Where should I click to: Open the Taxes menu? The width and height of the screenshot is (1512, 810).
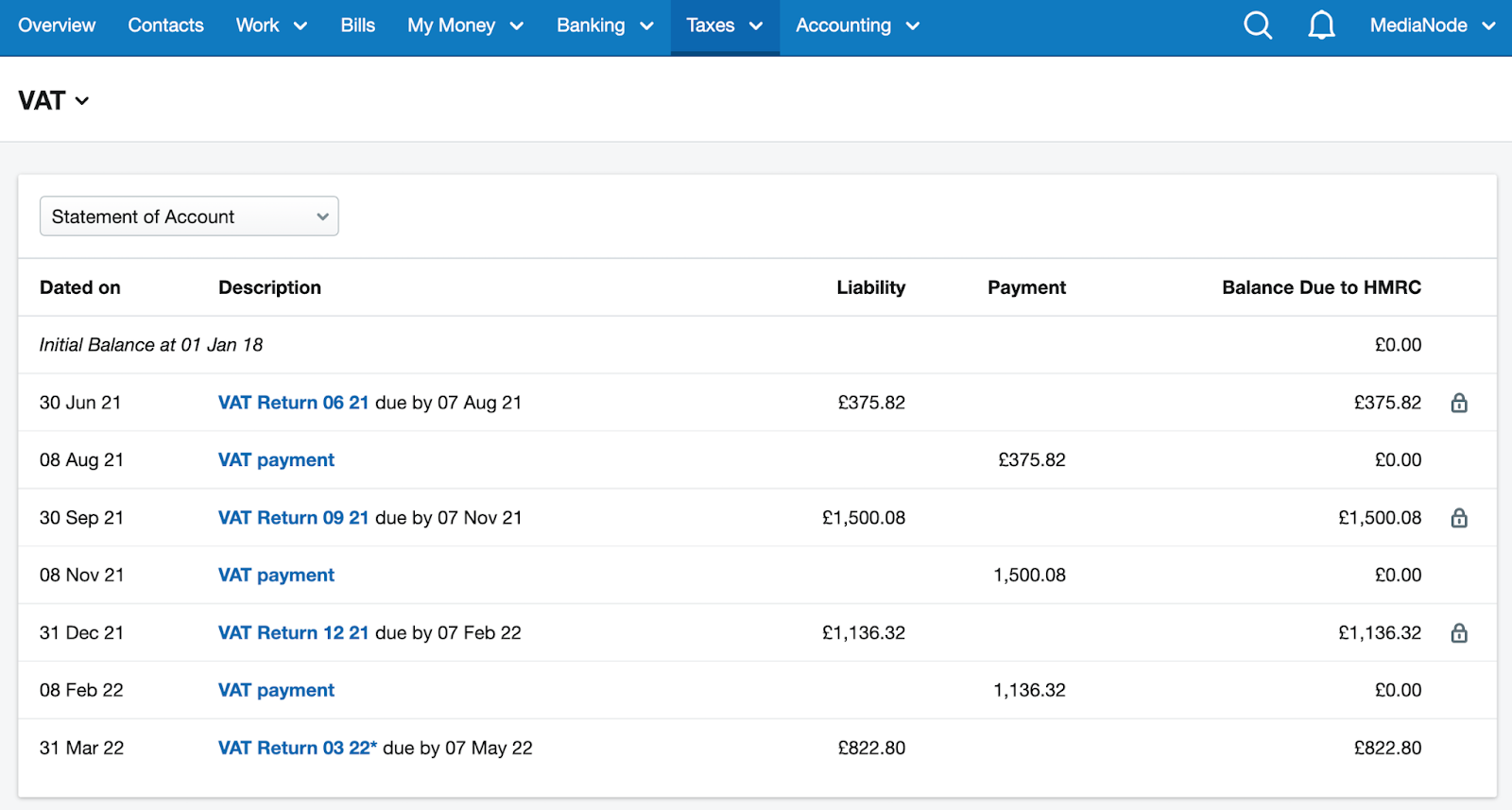724,26
